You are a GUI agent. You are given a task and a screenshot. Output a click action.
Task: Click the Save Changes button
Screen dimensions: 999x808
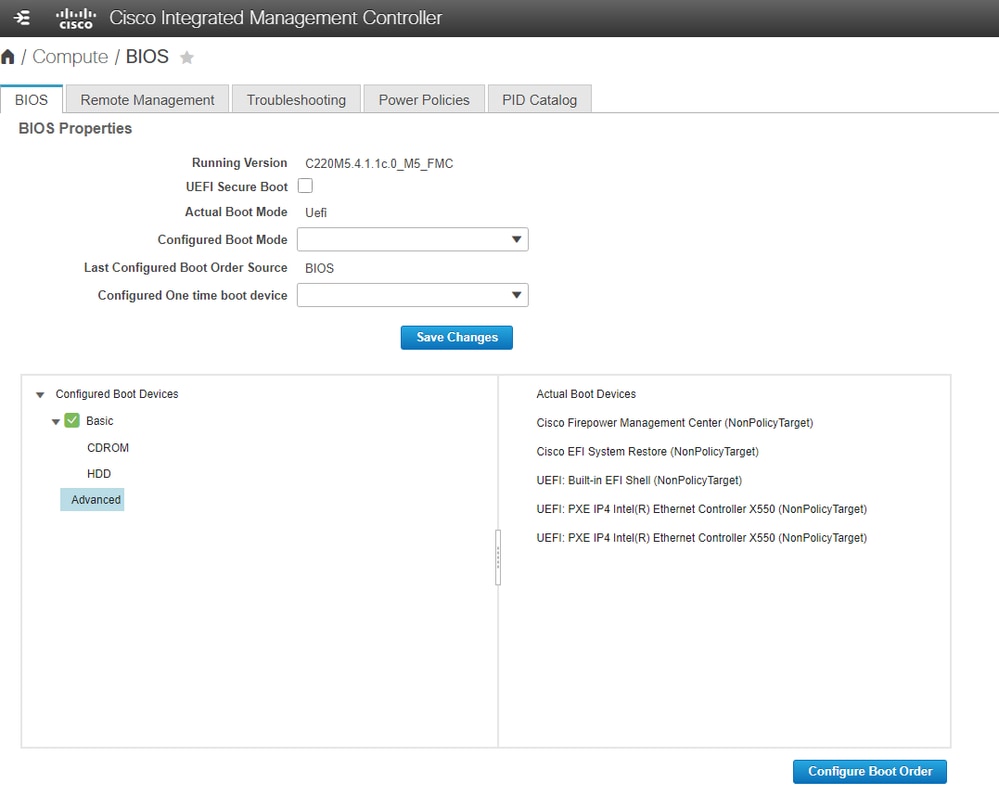[456, 338]
